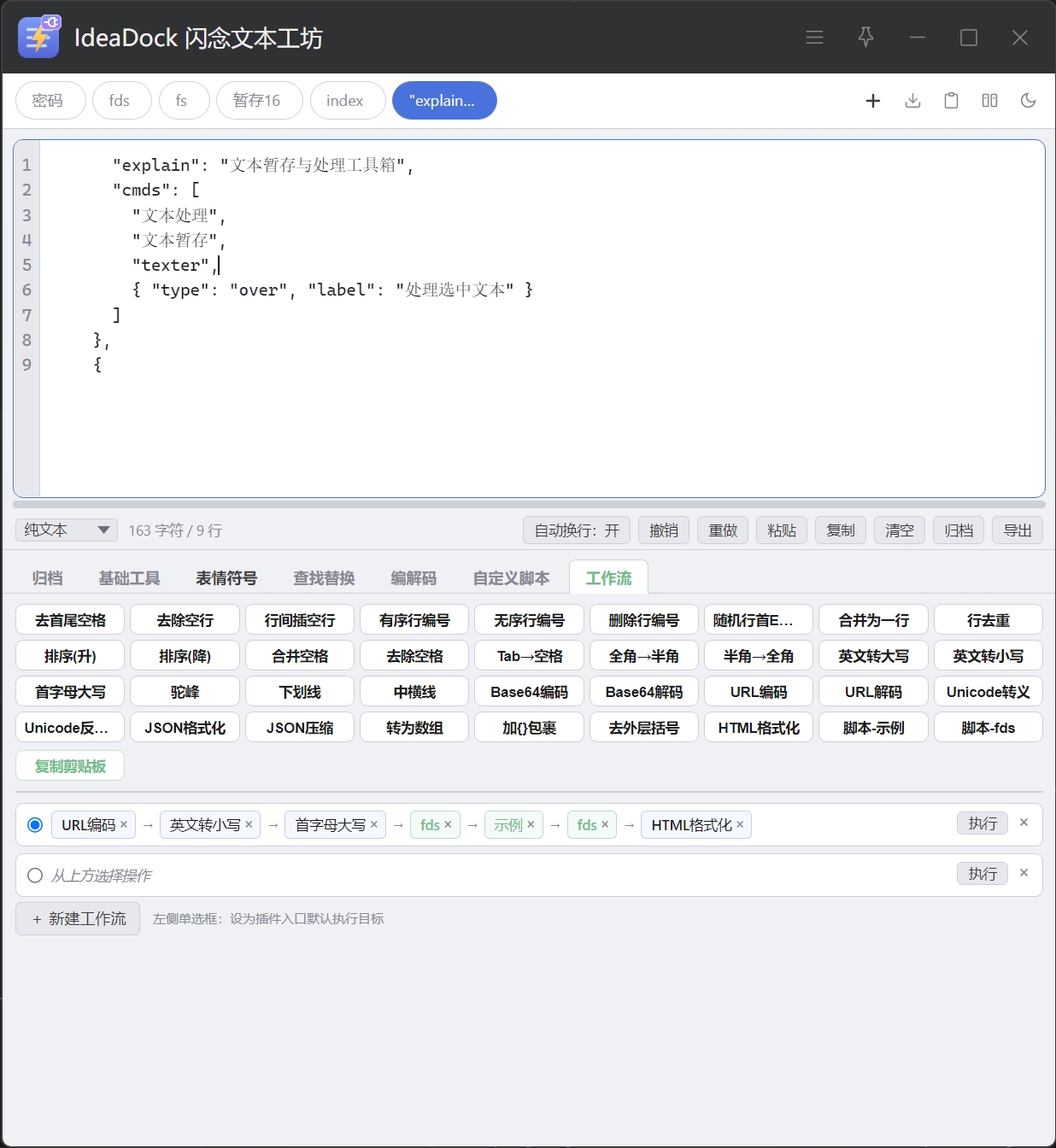Remove 示例 step from workflow
Screen dimensions: 1056x1148
(x=531, y=824)
